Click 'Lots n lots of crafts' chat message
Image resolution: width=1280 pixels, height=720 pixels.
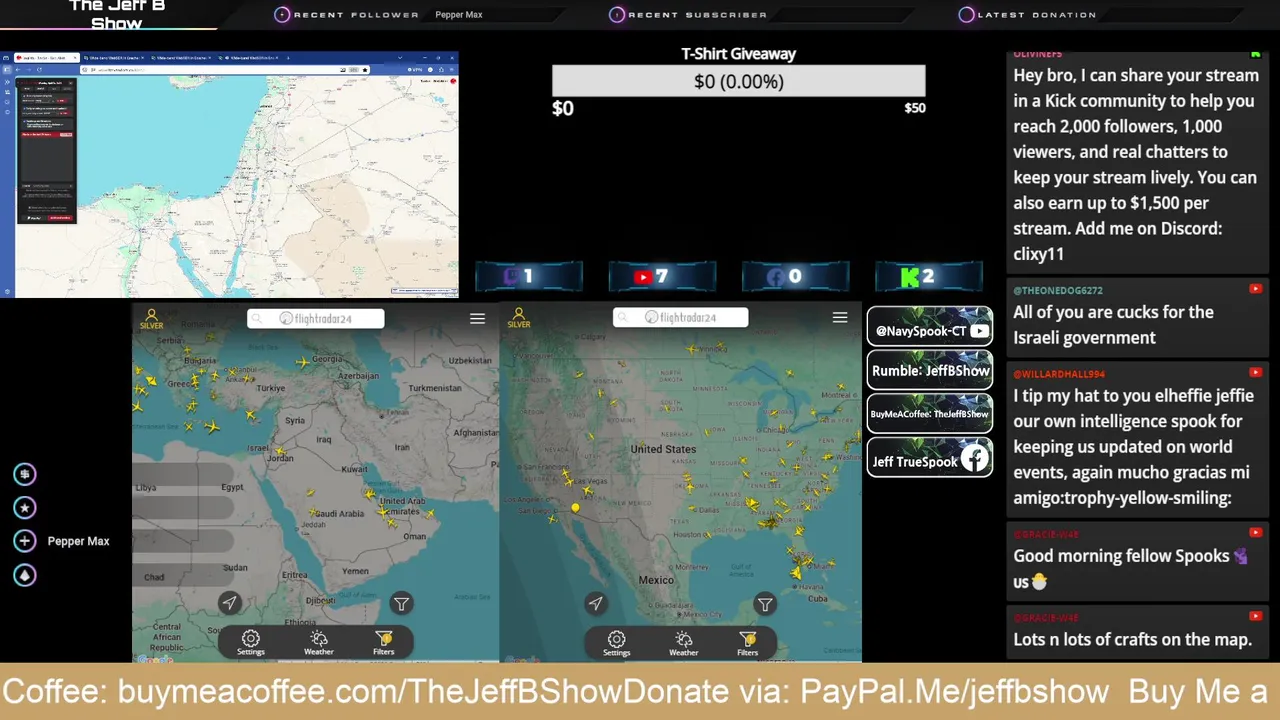pyautogui.click(x=1133, y=639)
